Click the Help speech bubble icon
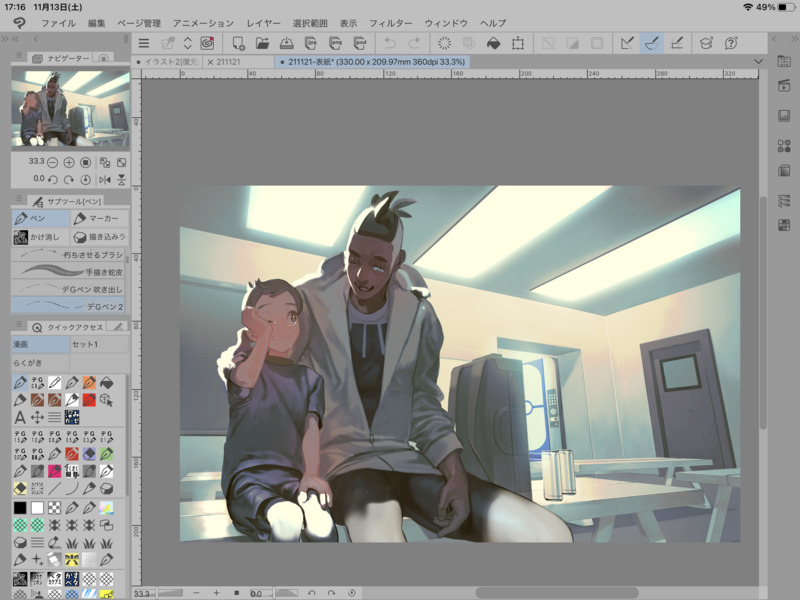The width and height of the screenshot is (800, 600). pyautogui.click(x=731, y=43)
